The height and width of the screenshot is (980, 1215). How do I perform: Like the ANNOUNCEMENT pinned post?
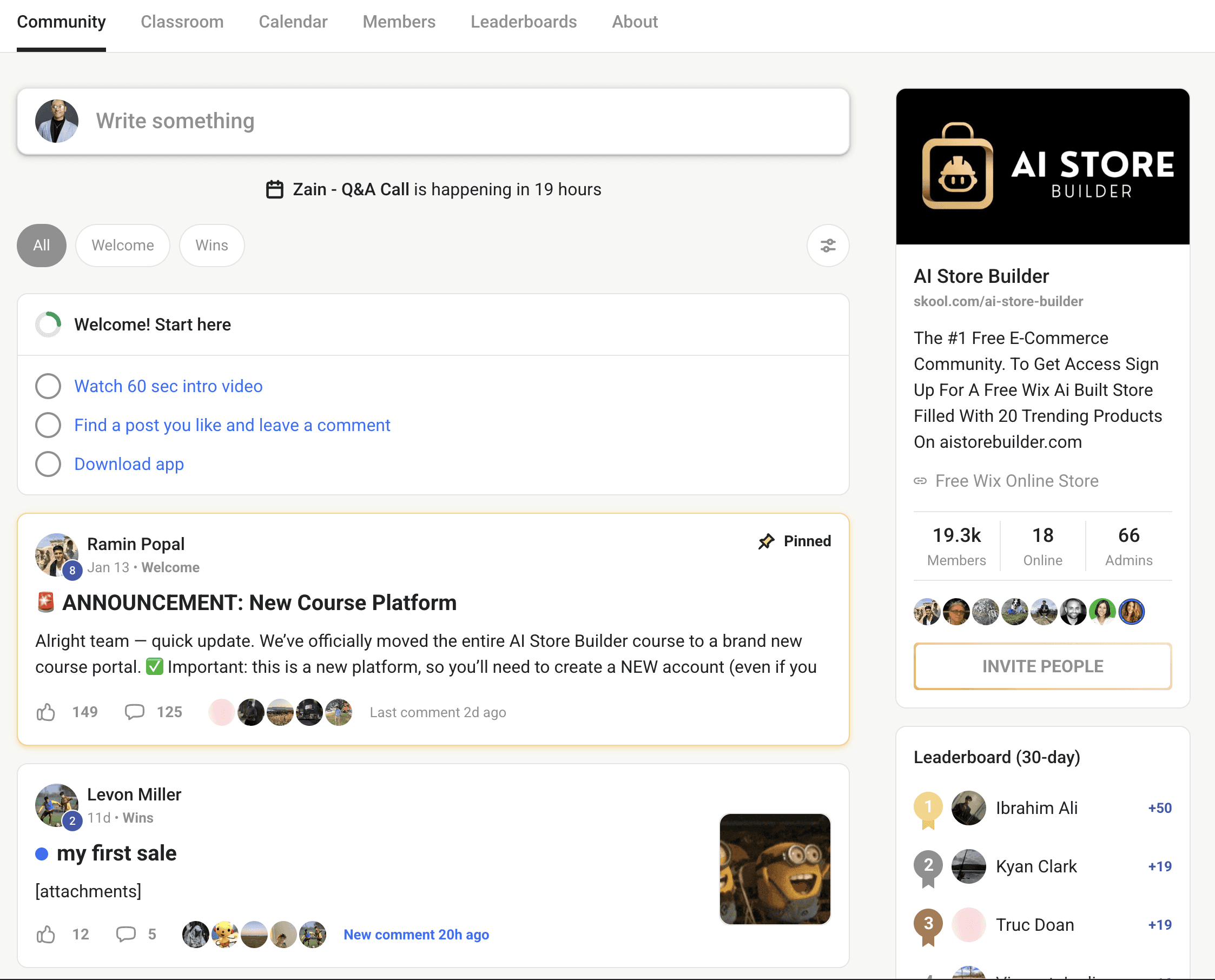[46, 712]
